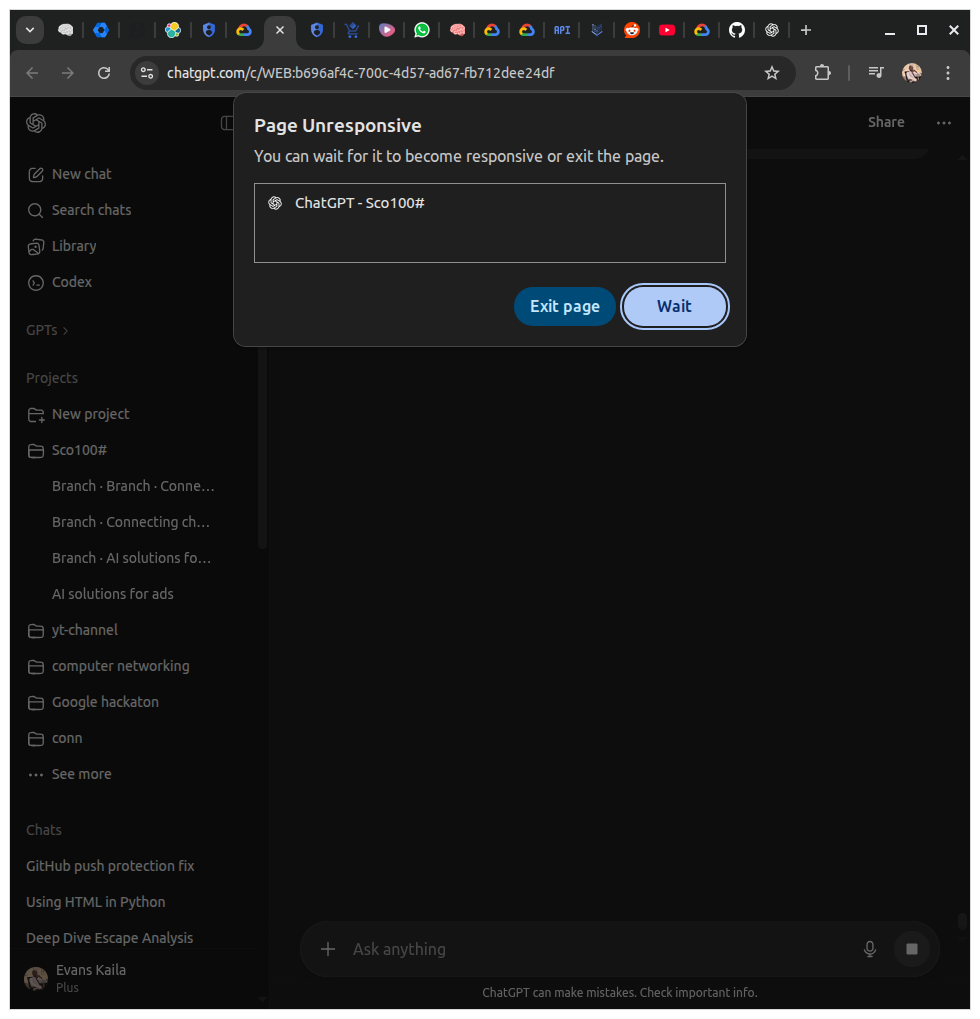Go forward to next page

(68, 73)
